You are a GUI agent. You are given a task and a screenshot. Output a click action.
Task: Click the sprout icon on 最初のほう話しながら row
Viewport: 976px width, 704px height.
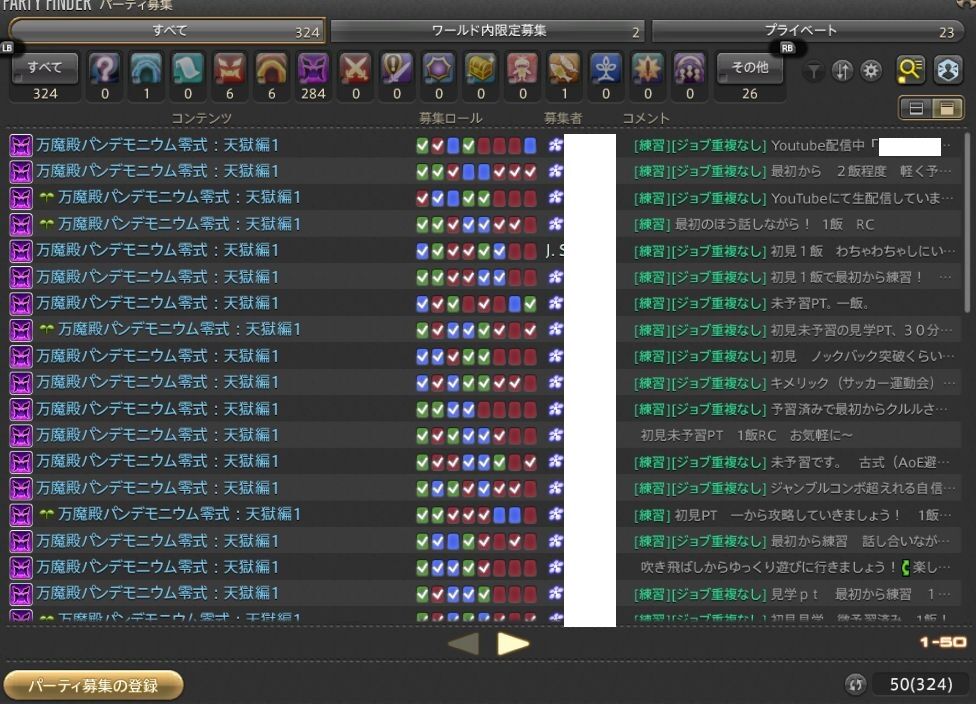(x=46, y=224)
